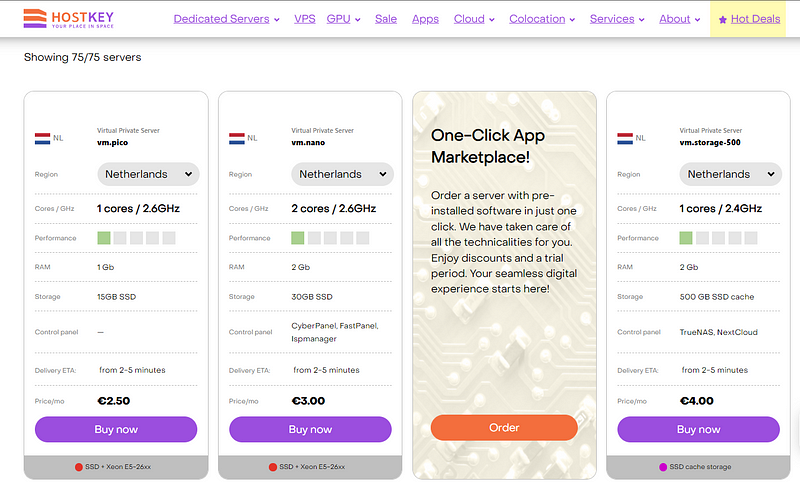Click the orange Order button
The image size is (800, 486).
tap(504, 428)
